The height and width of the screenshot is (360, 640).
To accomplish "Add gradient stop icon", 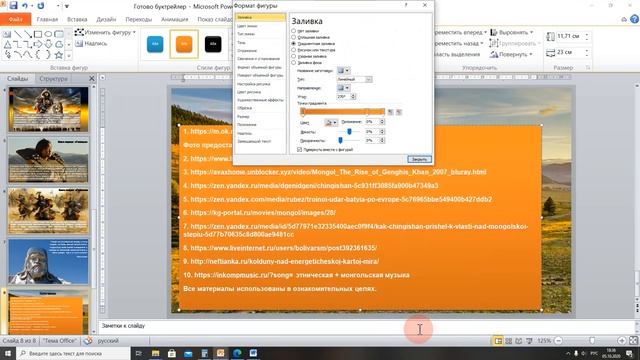I will (x=391, y=112).
